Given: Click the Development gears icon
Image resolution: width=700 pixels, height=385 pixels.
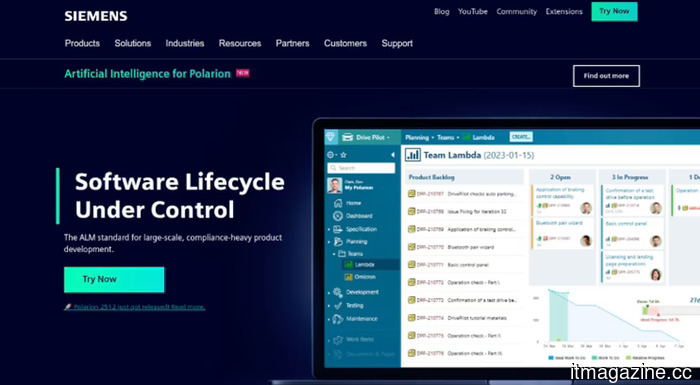Looking at the screenshot, I should (338, 293).
